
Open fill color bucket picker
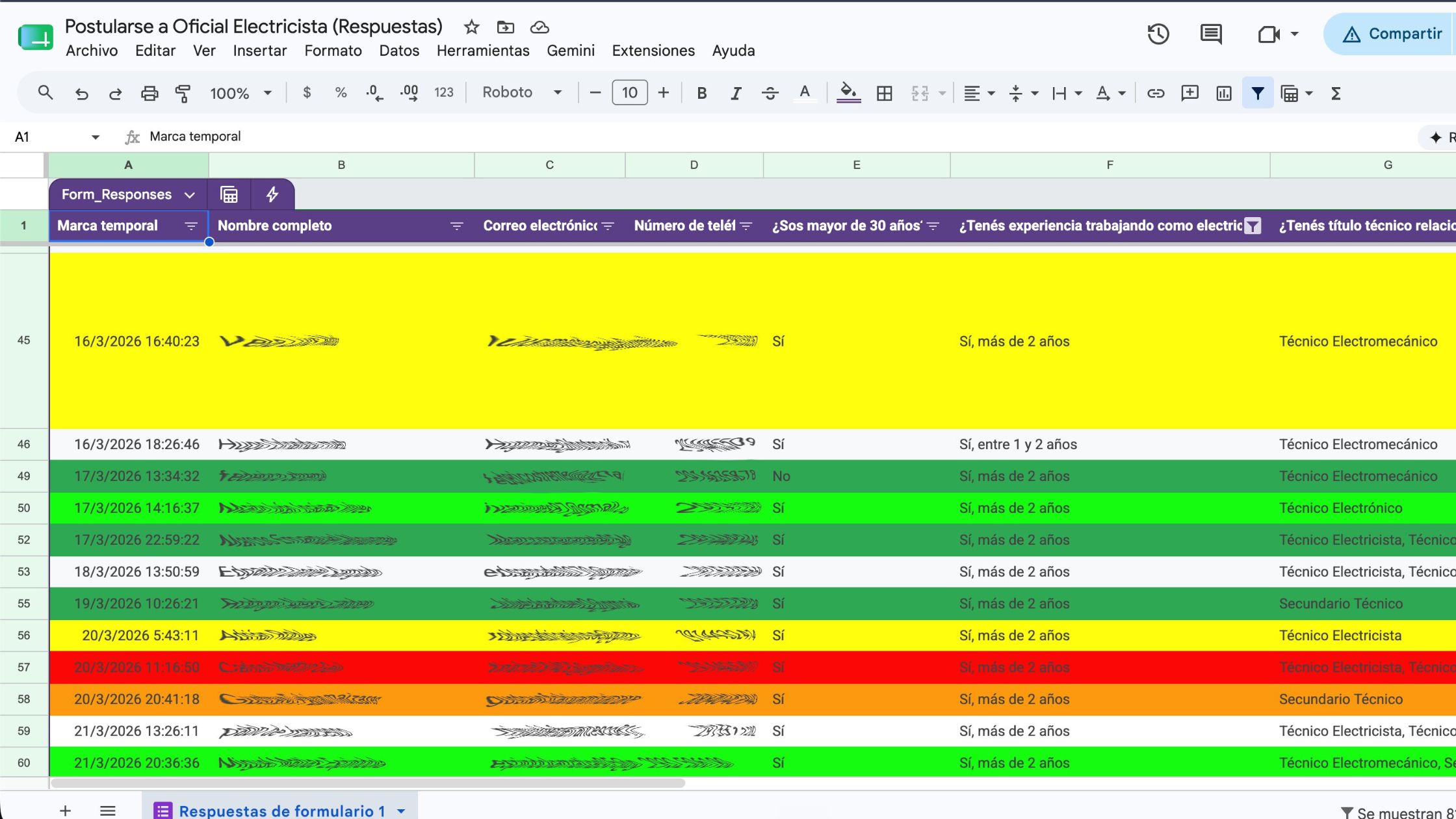pos(848,93)
